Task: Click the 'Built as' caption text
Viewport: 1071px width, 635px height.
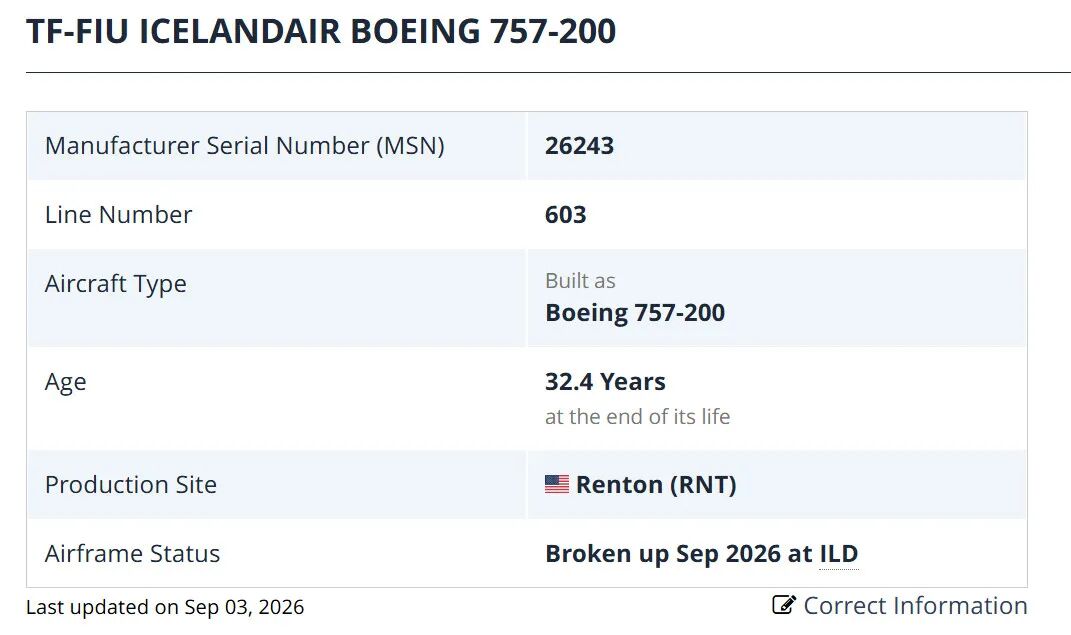Action: pos(580,281)
